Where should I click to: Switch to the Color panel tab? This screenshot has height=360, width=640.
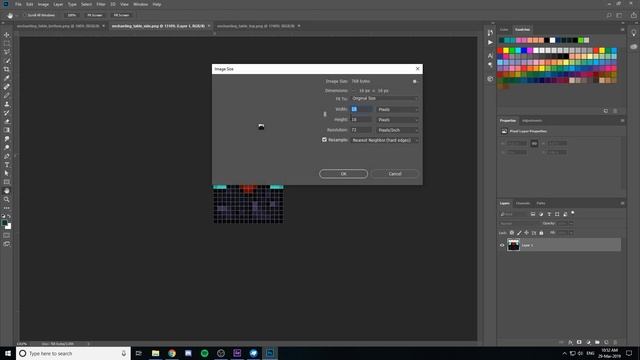(x=504, y=29)
